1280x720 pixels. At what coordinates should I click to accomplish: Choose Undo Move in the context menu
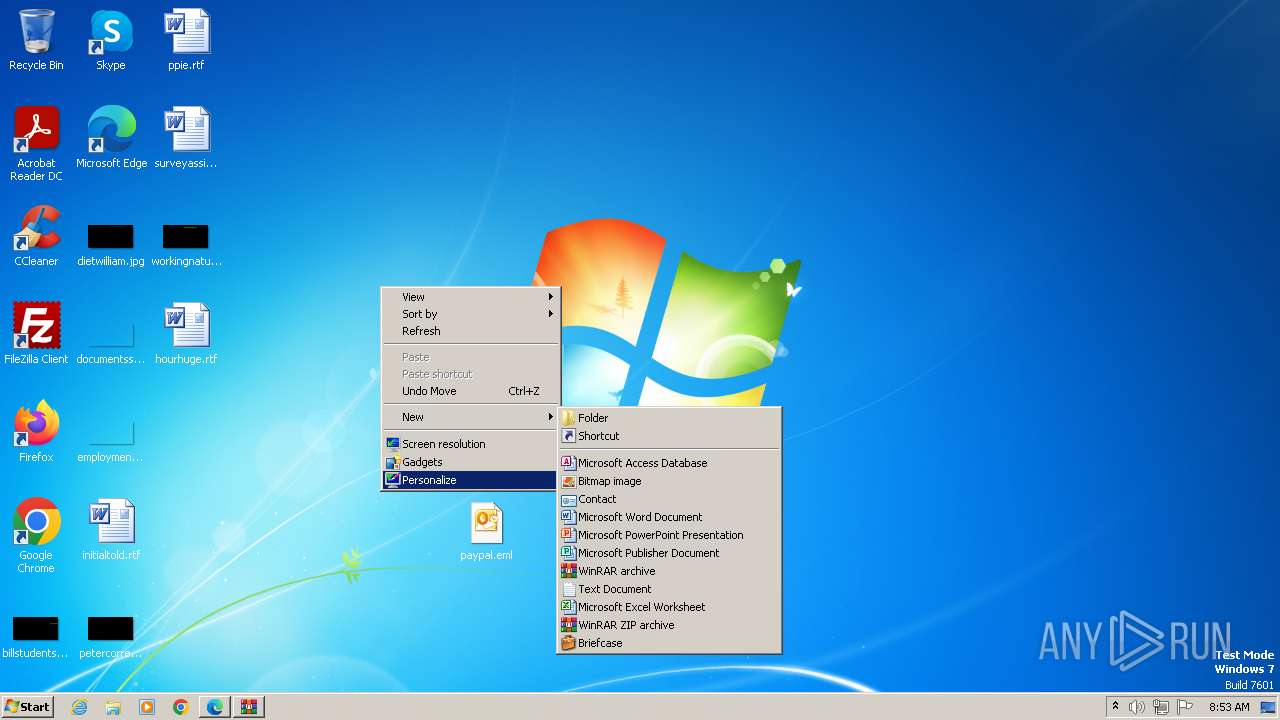pos(470,391)
